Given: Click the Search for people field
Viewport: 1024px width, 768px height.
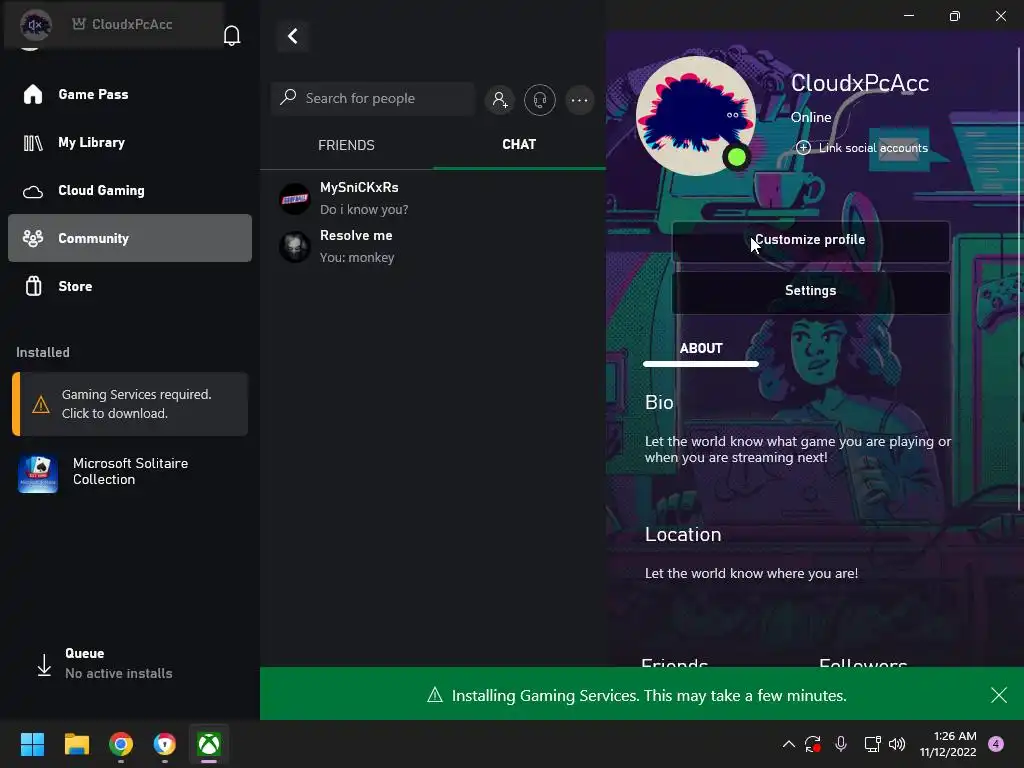Looking at the screenshot, I should [372, 99].
